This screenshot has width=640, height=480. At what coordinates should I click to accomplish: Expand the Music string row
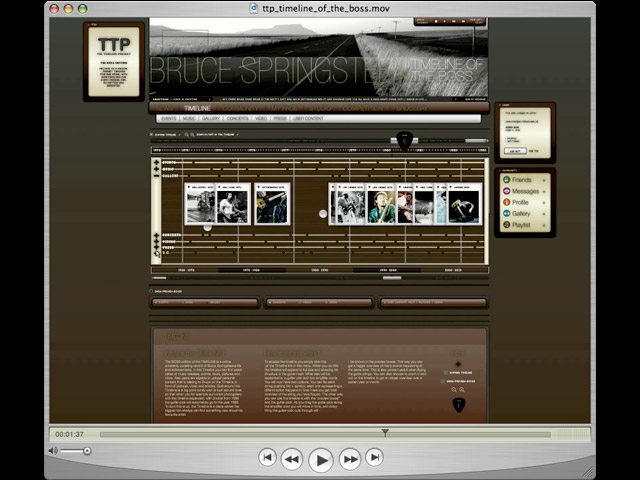click(x=156, y=169)
